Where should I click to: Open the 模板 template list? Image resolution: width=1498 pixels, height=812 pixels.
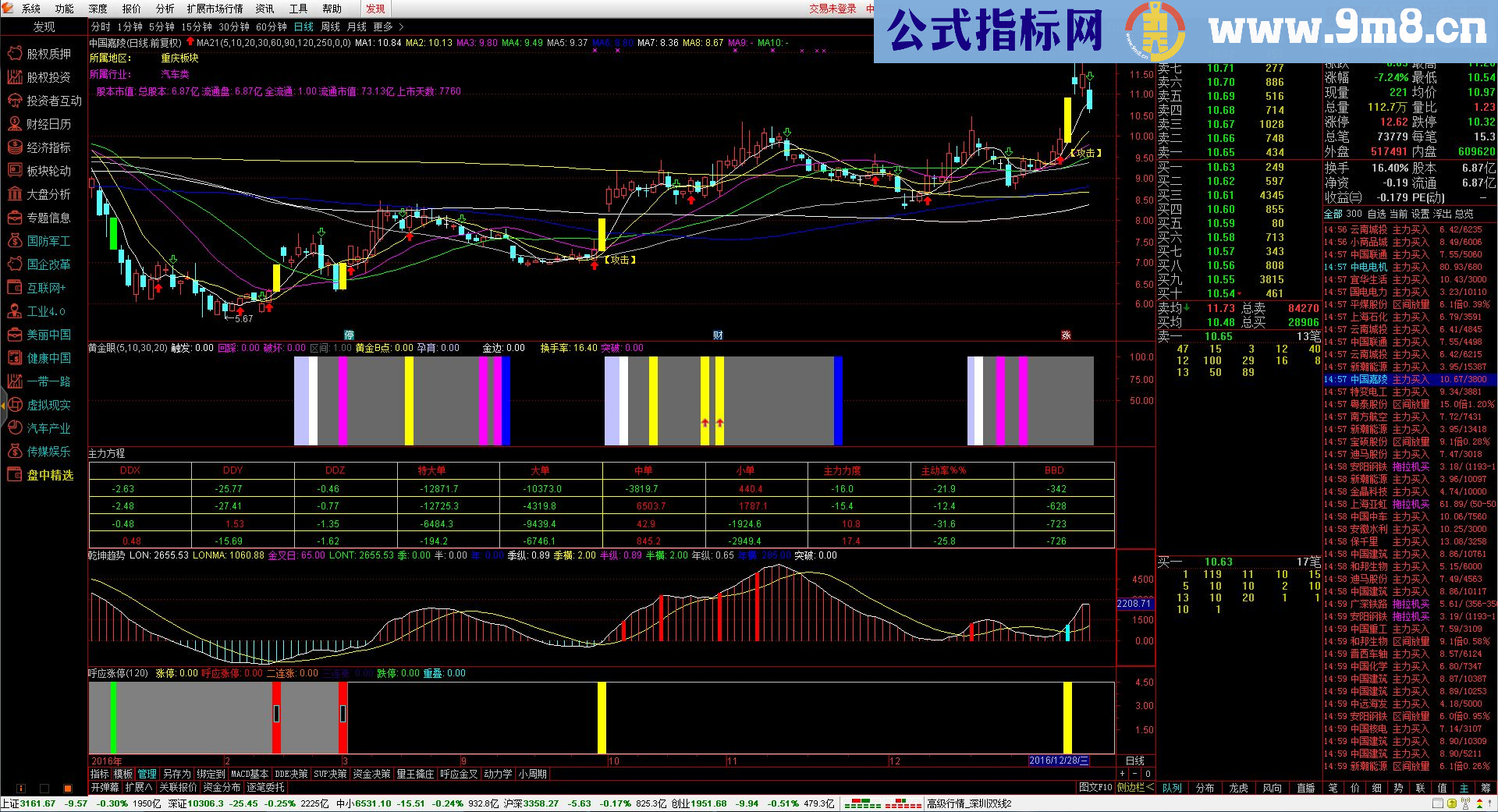click(123, 774)
